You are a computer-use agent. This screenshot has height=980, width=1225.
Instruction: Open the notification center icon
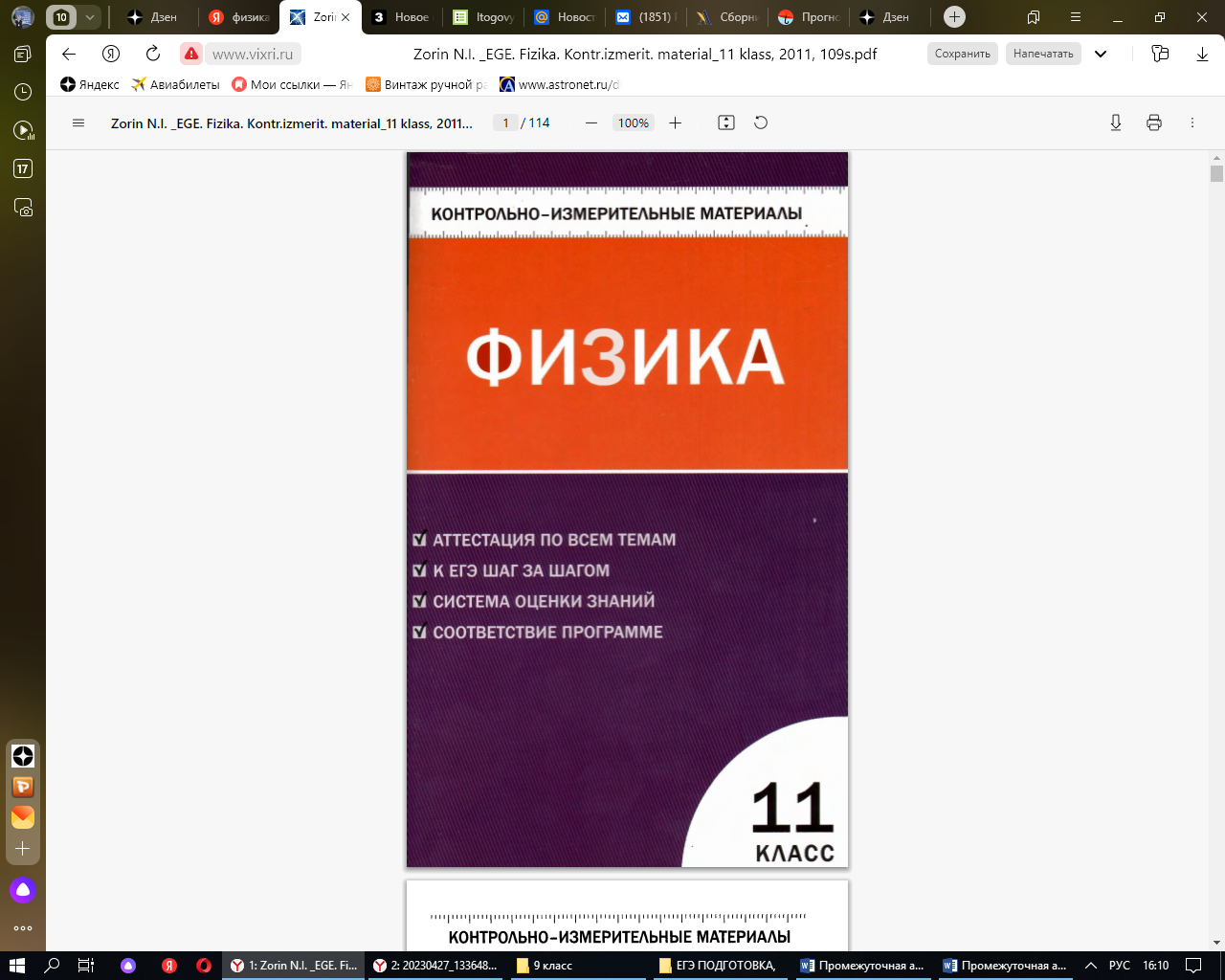click(x=1193, y=966)
